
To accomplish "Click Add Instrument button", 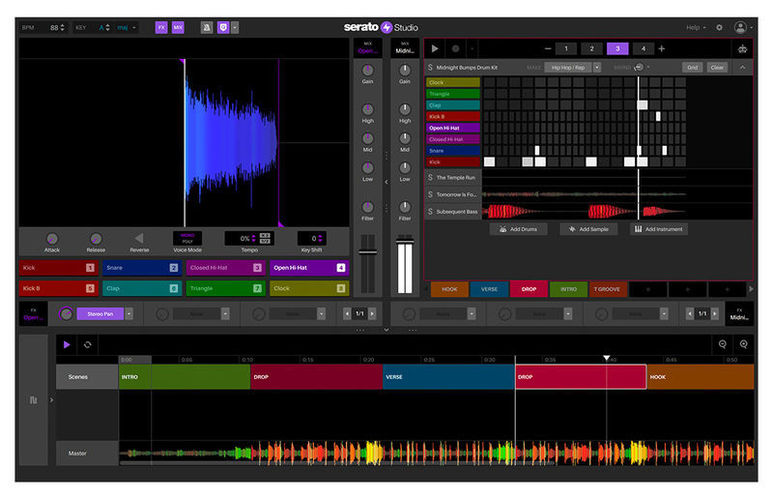I will [x=659, y=229].
